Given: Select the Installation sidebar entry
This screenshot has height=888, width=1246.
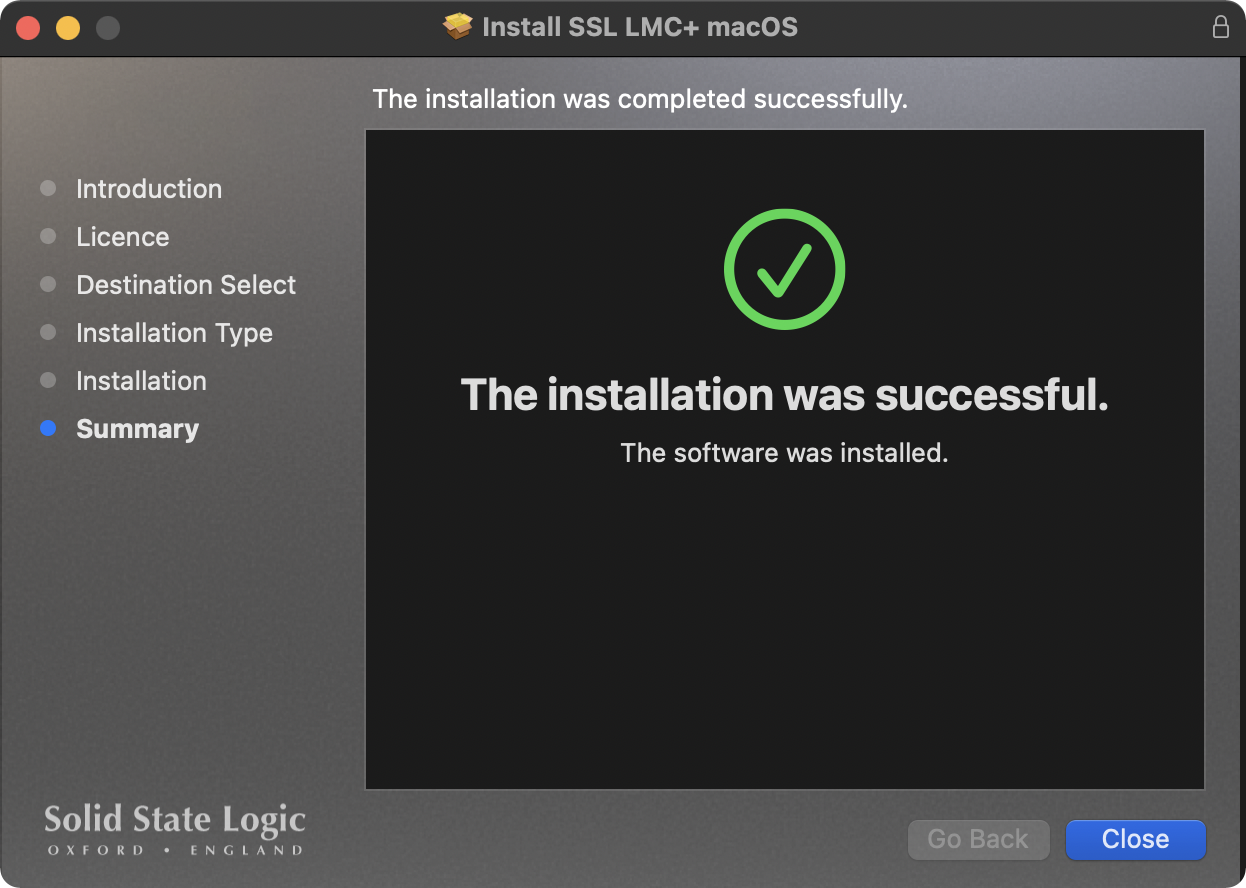Looking at the screenshot, I should [141, 380].
